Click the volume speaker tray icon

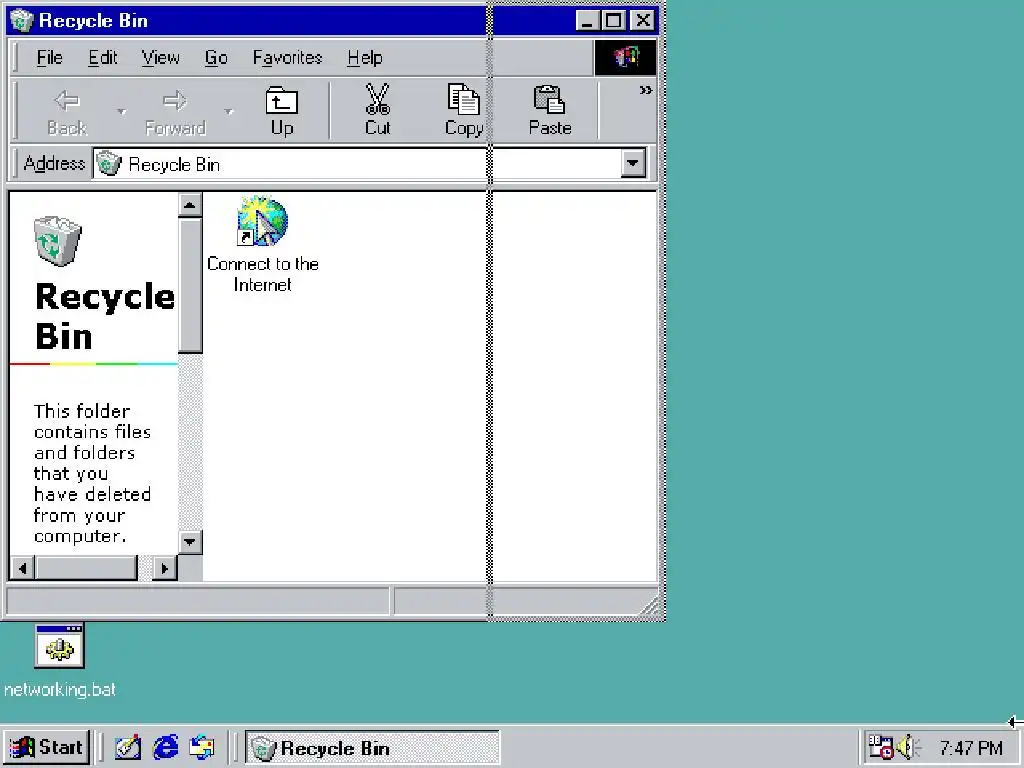908,746
